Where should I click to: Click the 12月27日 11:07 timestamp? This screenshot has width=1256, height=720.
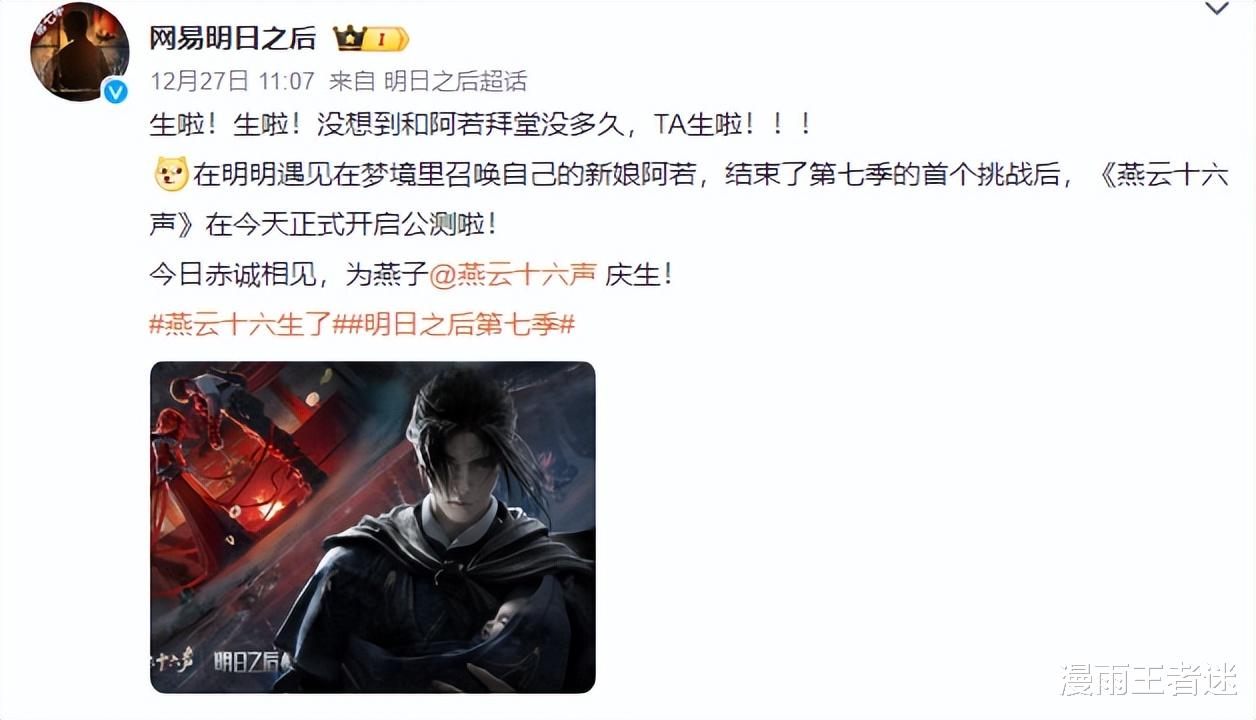(x=232, y=81)
